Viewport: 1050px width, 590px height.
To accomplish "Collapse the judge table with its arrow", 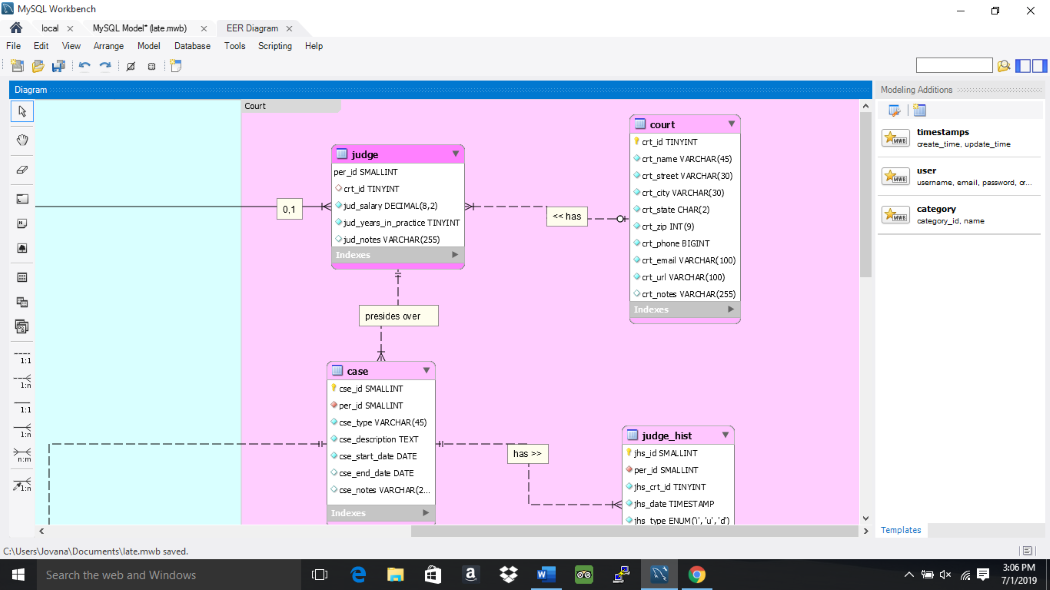I will tap(456, 154).
